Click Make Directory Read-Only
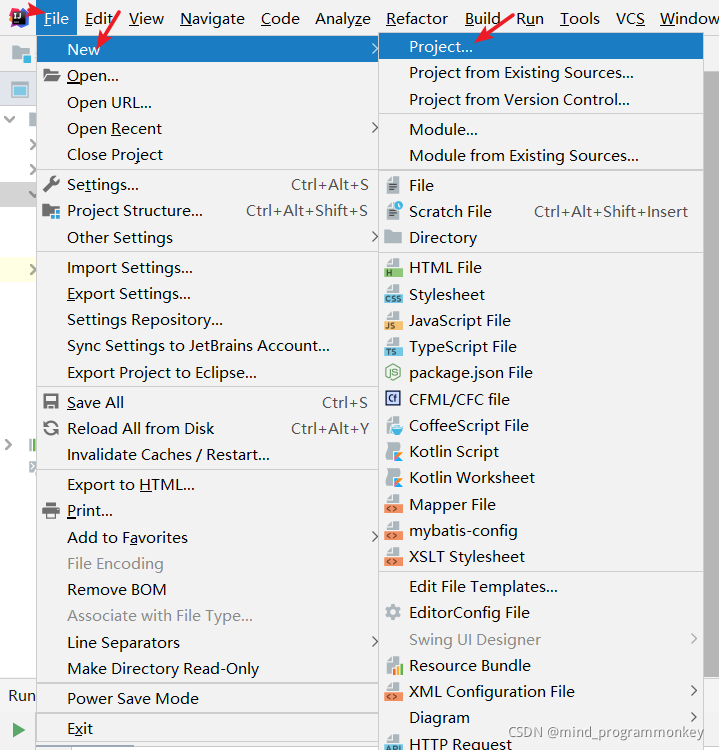The height and width of the screenshot is (750, 719). (x=207, y=668)
